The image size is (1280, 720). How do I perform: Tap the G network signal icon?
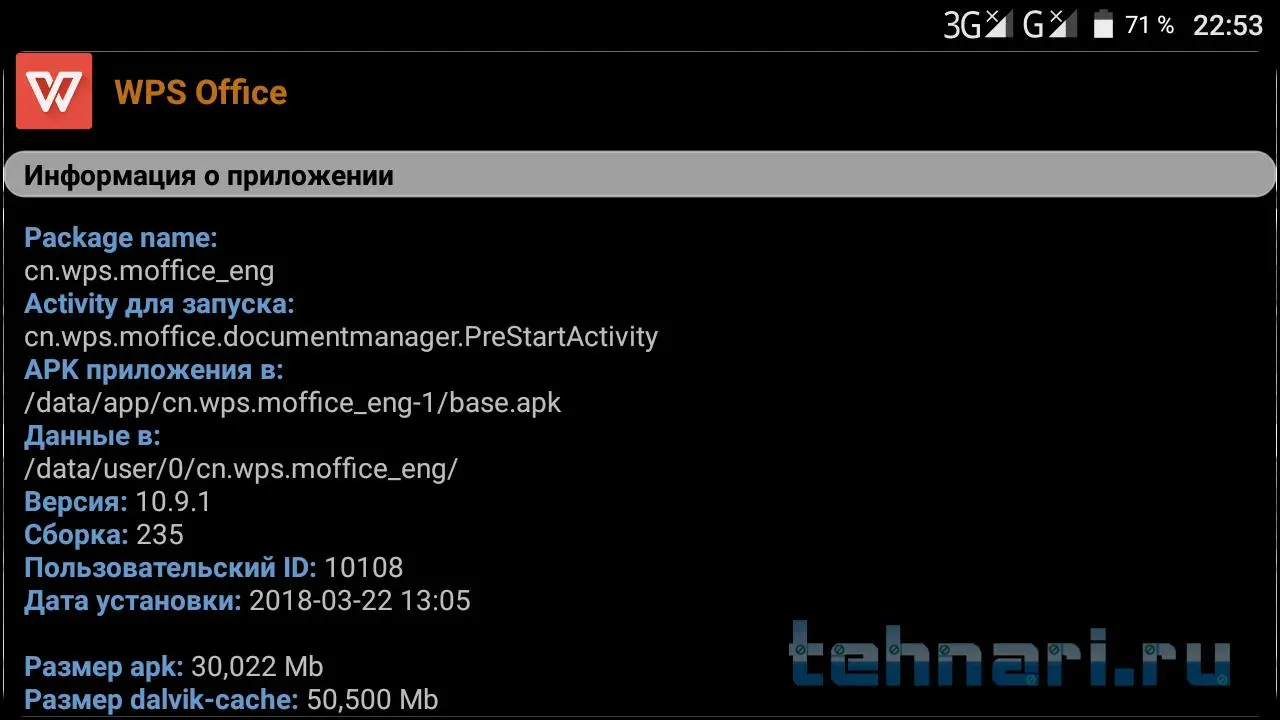tap(1050, 25)
